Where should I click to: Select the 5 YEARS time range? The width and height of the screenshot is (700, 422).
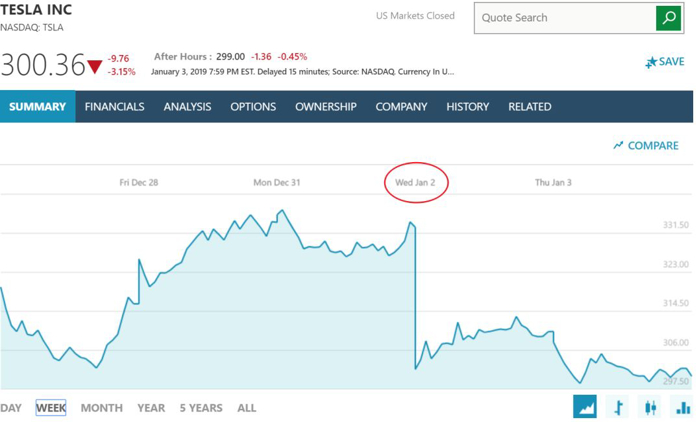point(201,408)
